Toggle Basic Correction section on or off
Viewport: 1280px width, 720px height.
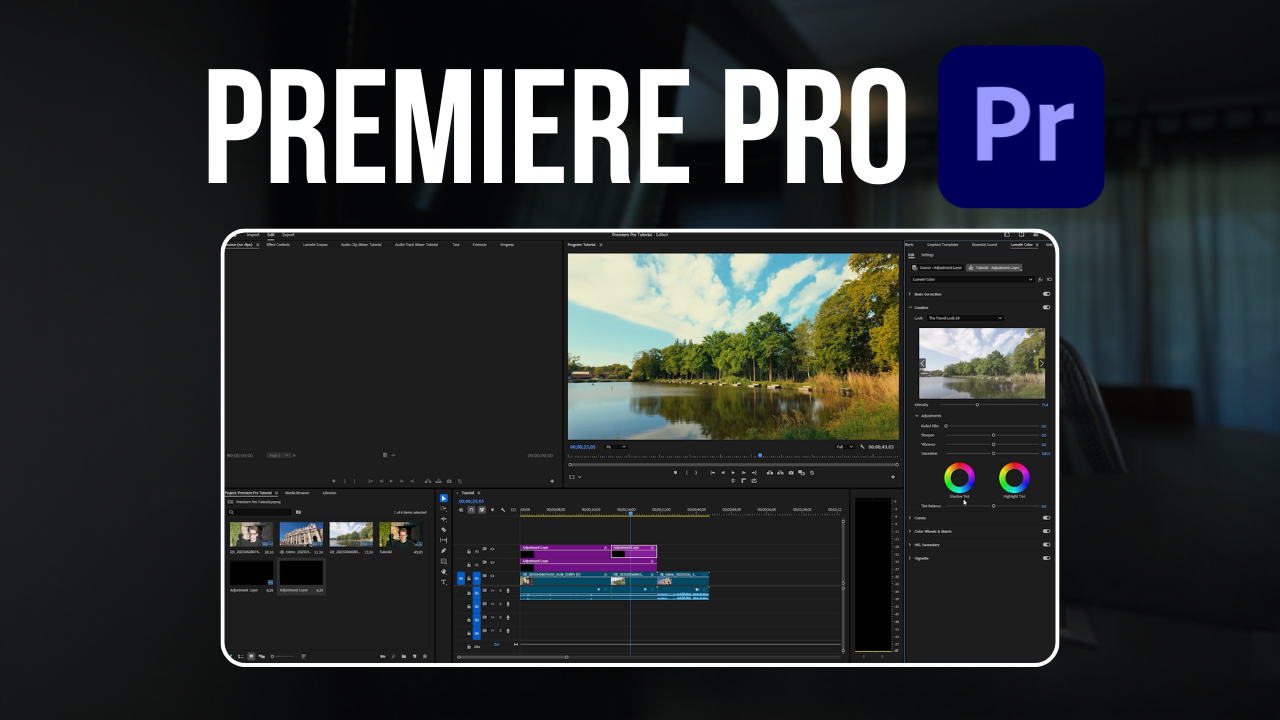(1046, 294)
